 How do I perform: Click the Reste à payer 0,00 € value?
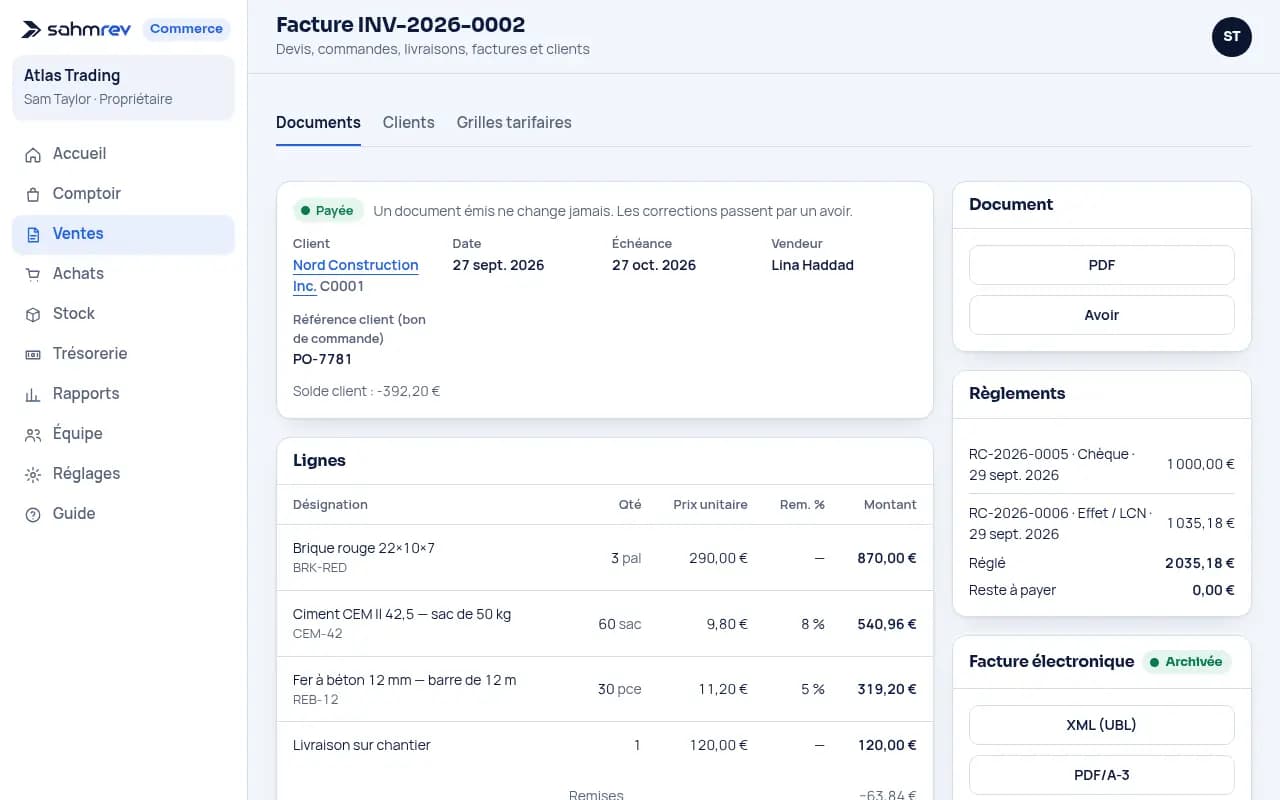(x=1213, y=590)
